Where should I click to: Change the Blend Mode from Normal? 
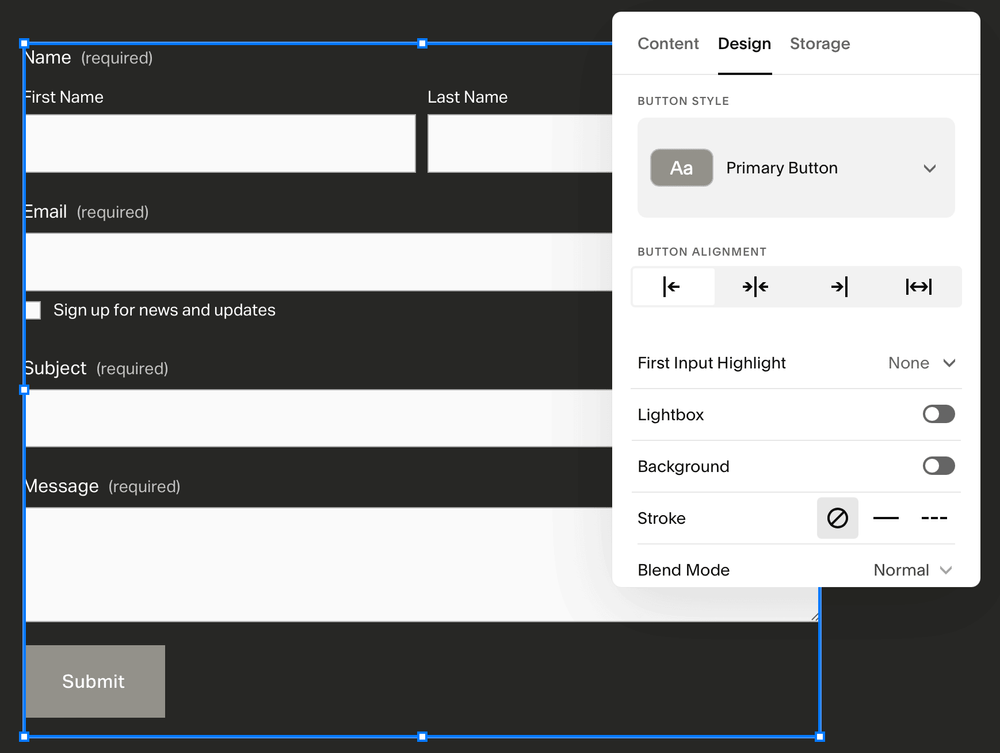pyautogui.click(x=912, y=570)
